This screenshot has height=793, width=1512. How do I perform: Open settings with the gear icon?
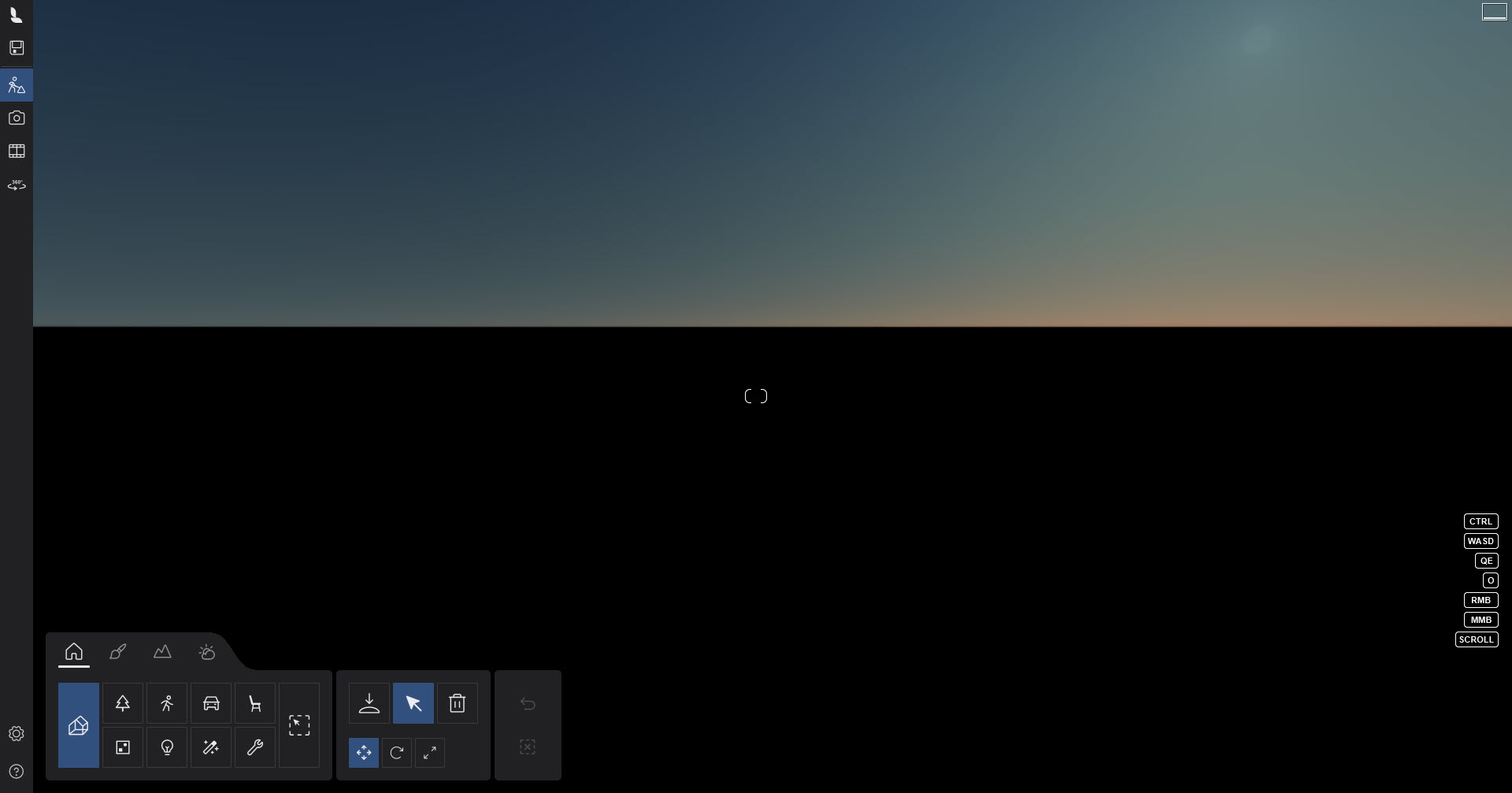17,734
